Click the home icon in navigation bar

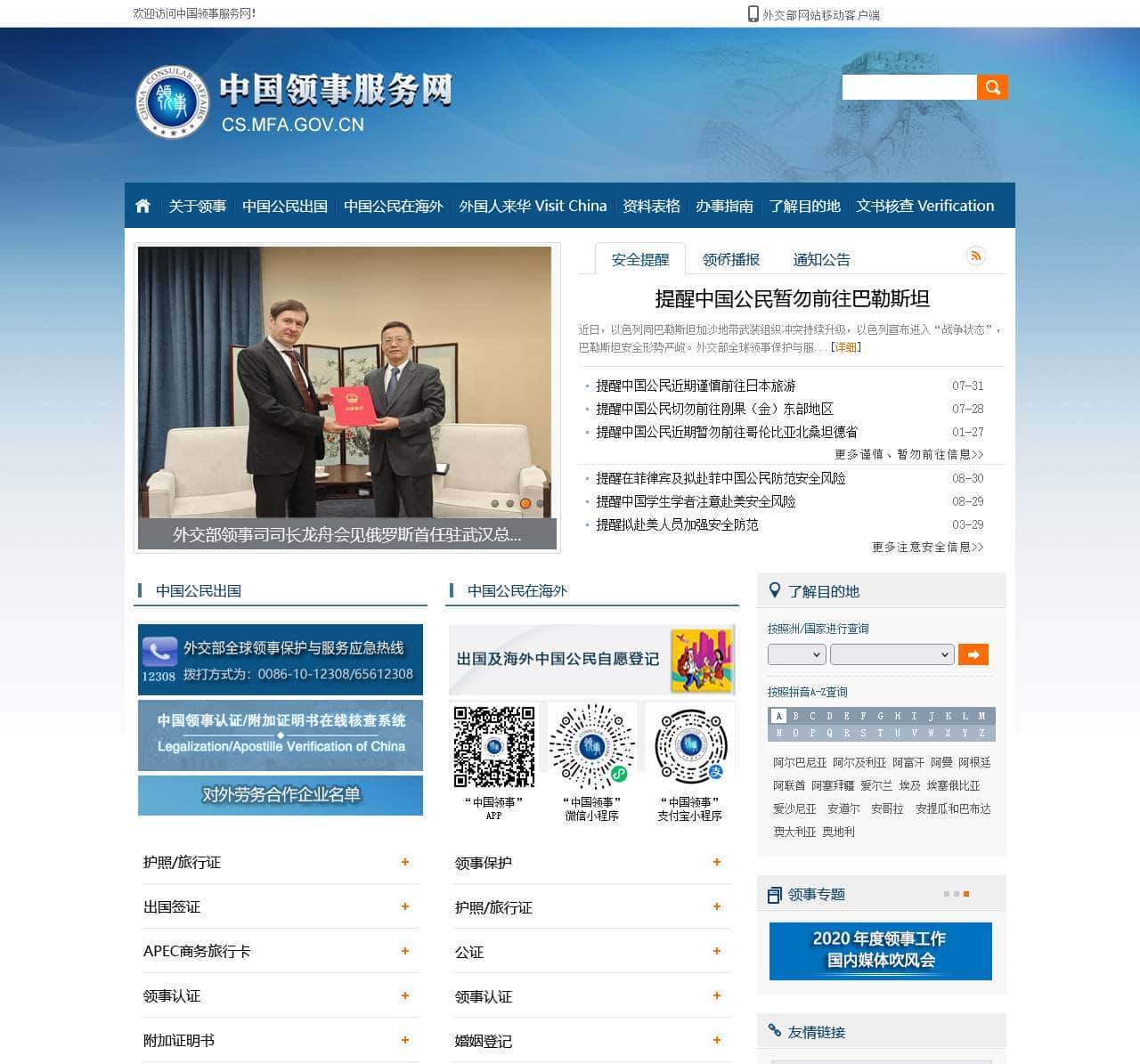click(x=142, y=206)
